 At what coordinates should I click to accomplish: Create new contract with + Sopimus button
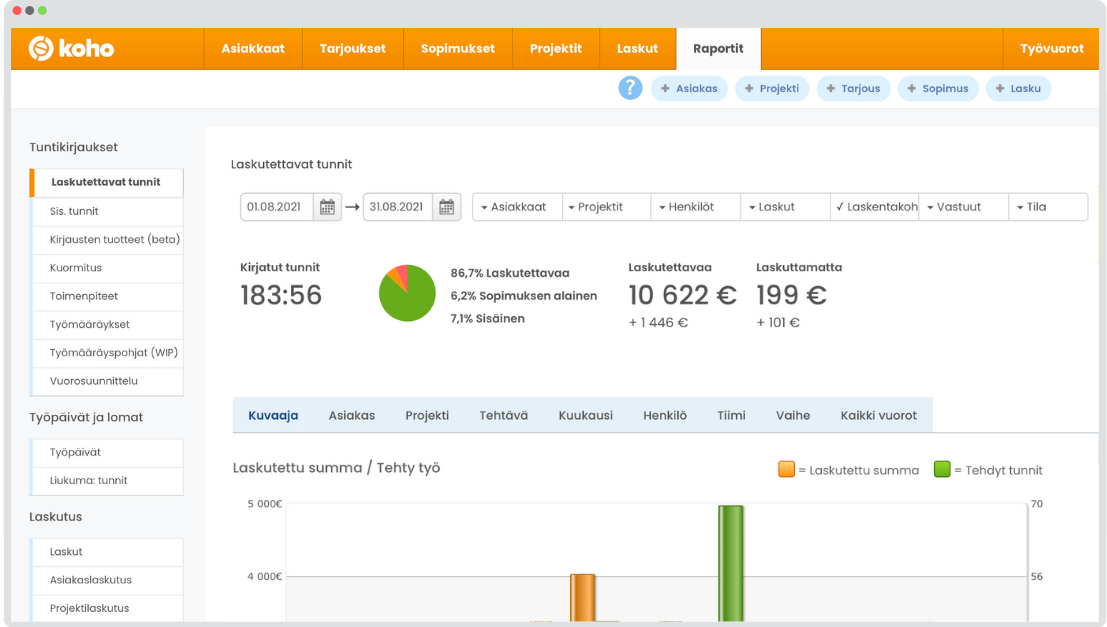[938, 88]
